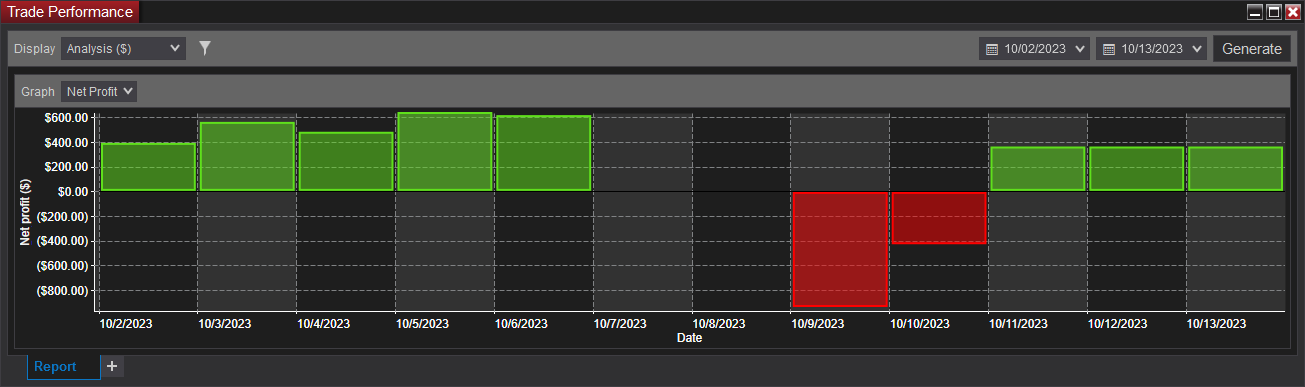Expand the 10/13/2023 end date picker
This screenshot has height=387, width=1305.
point(1198,49)
